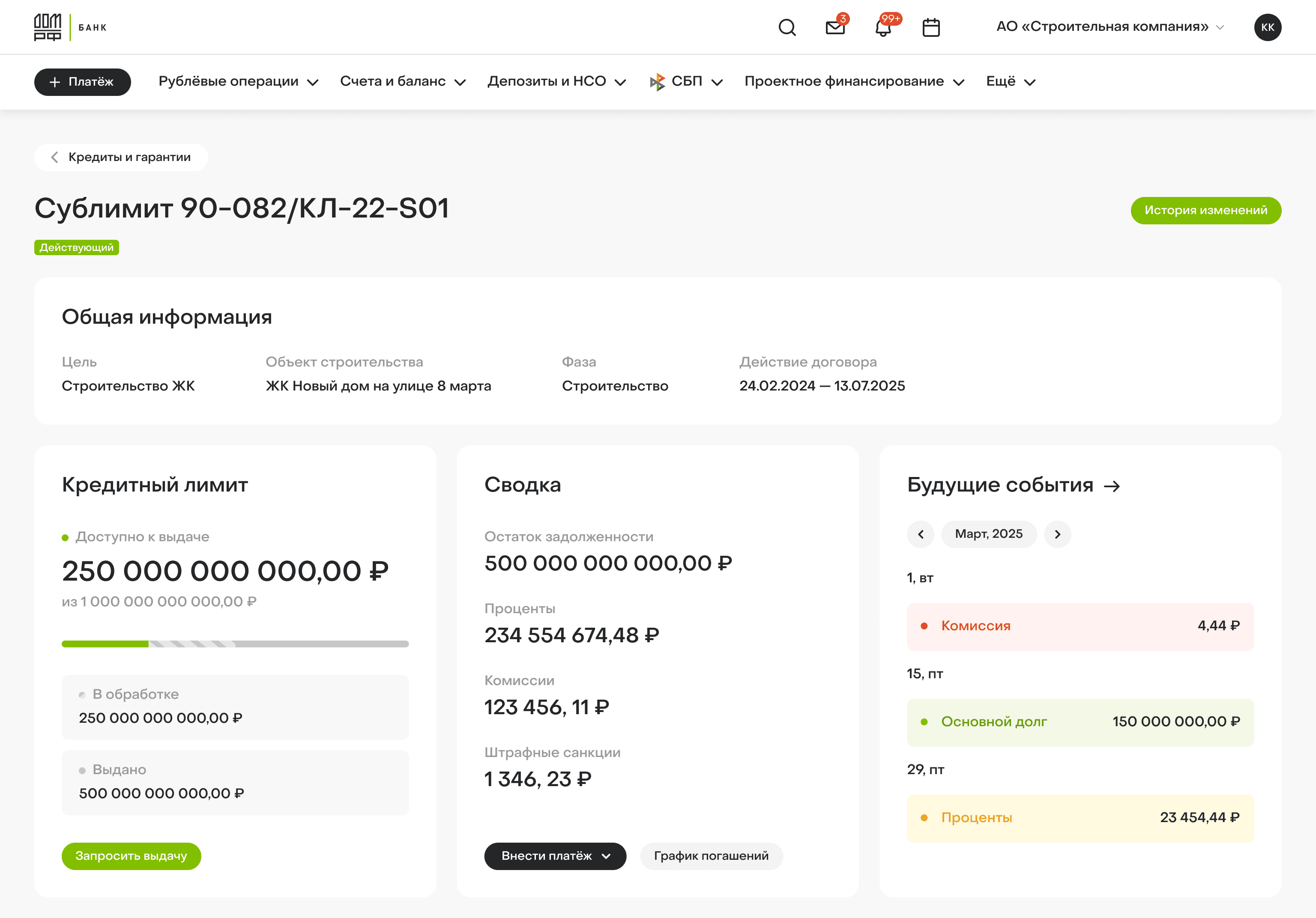Screen dimensions: 1316x918
Task: Select the Основной долг event row
Action: 1080,721
